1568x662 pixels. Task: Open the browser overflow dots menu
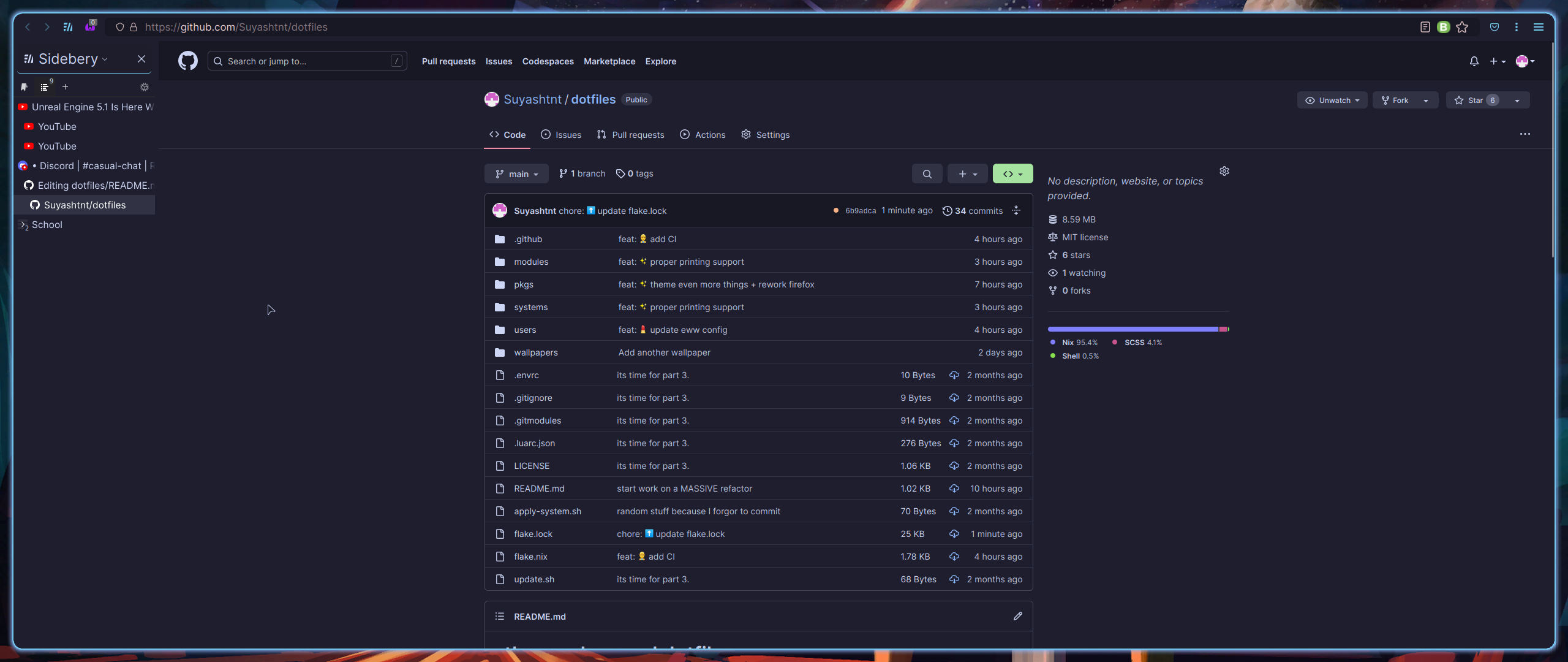pos(1517,27)
